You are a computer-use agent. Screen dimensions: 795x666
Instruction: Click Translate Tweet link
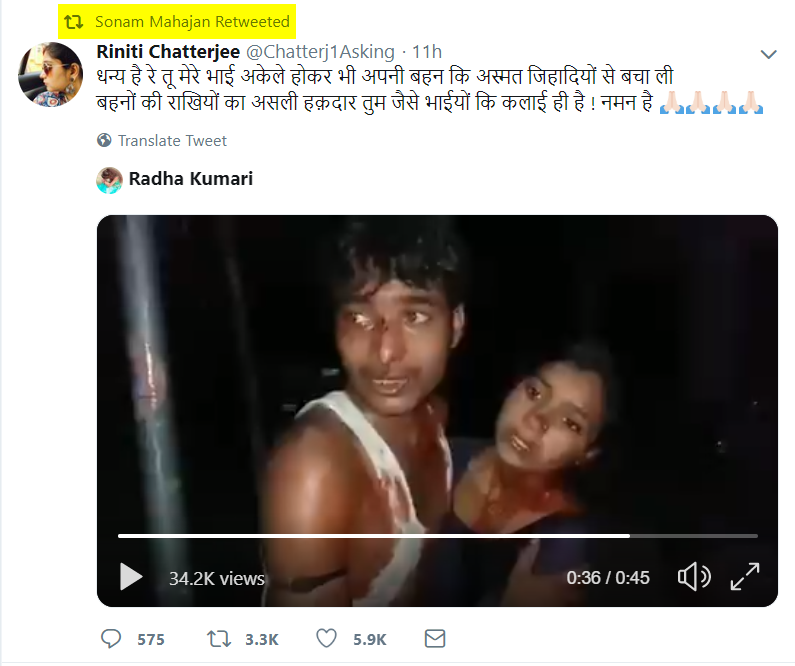point(172,140)
